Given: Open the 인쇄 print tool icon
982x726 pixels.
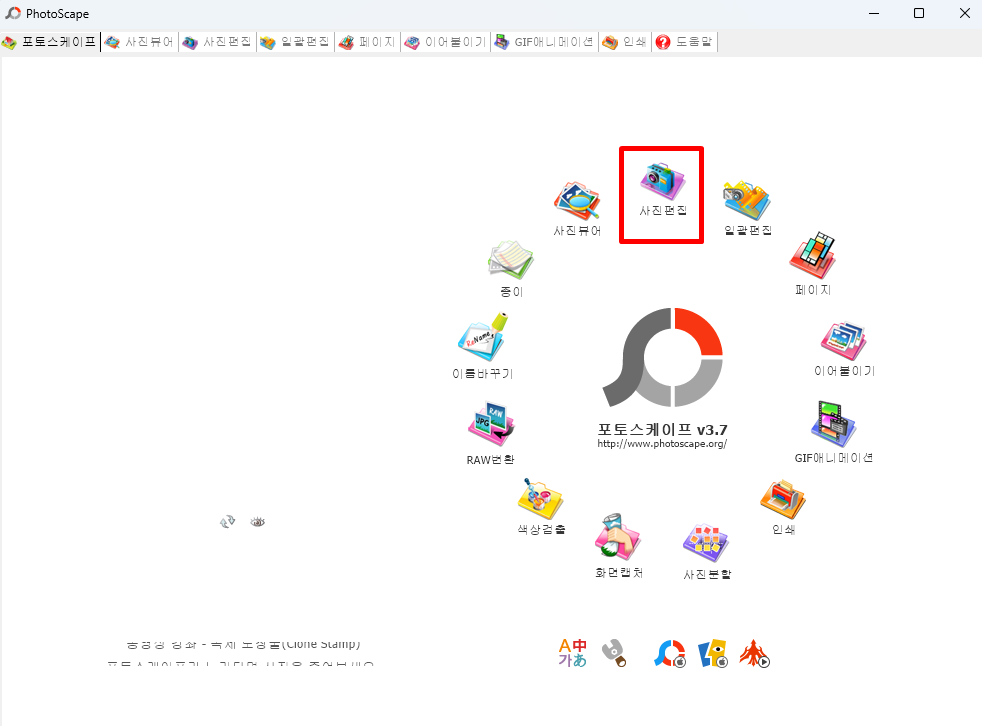Looking at the screenshot, I should (782, 500).
